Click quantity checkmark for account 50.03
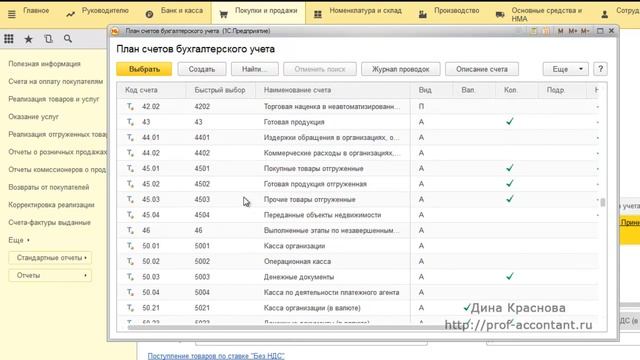Image resolution: width=640 pixels, height=360 pixels. coord(509,277)
